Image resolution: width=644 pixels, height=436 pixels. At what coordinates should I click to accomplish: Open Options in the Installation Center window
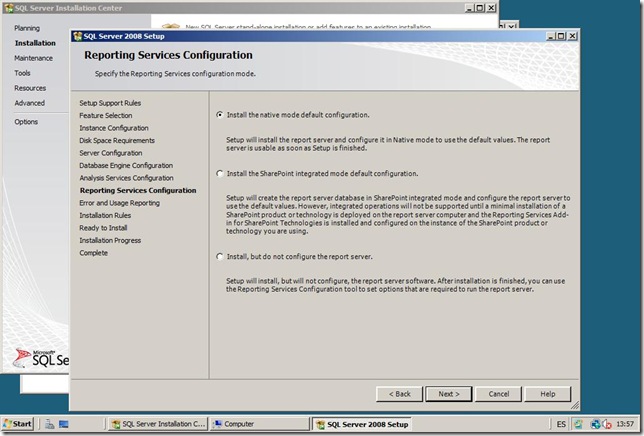point(26,122)
